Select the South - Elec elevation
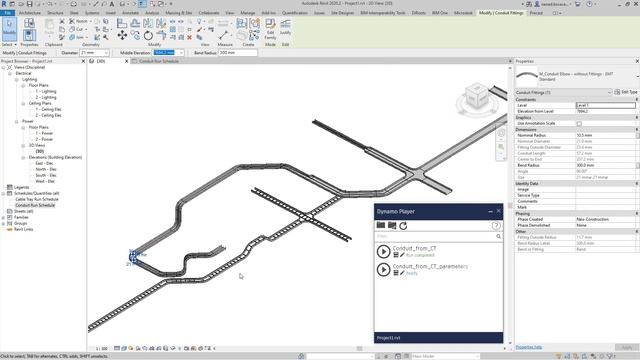640x360 pixels. tap(46, 176)
